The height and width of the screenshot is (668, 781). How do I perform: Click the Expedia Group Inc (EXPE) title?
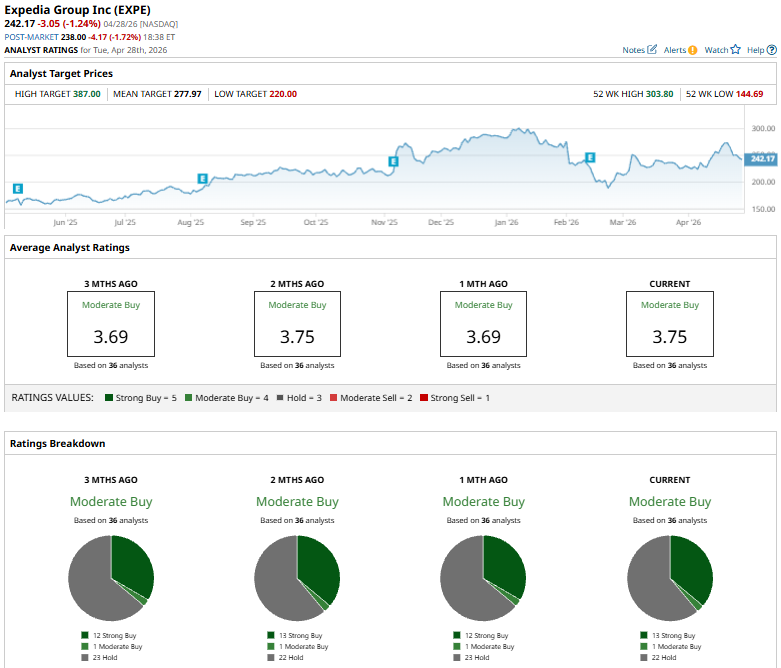[75, 9]
